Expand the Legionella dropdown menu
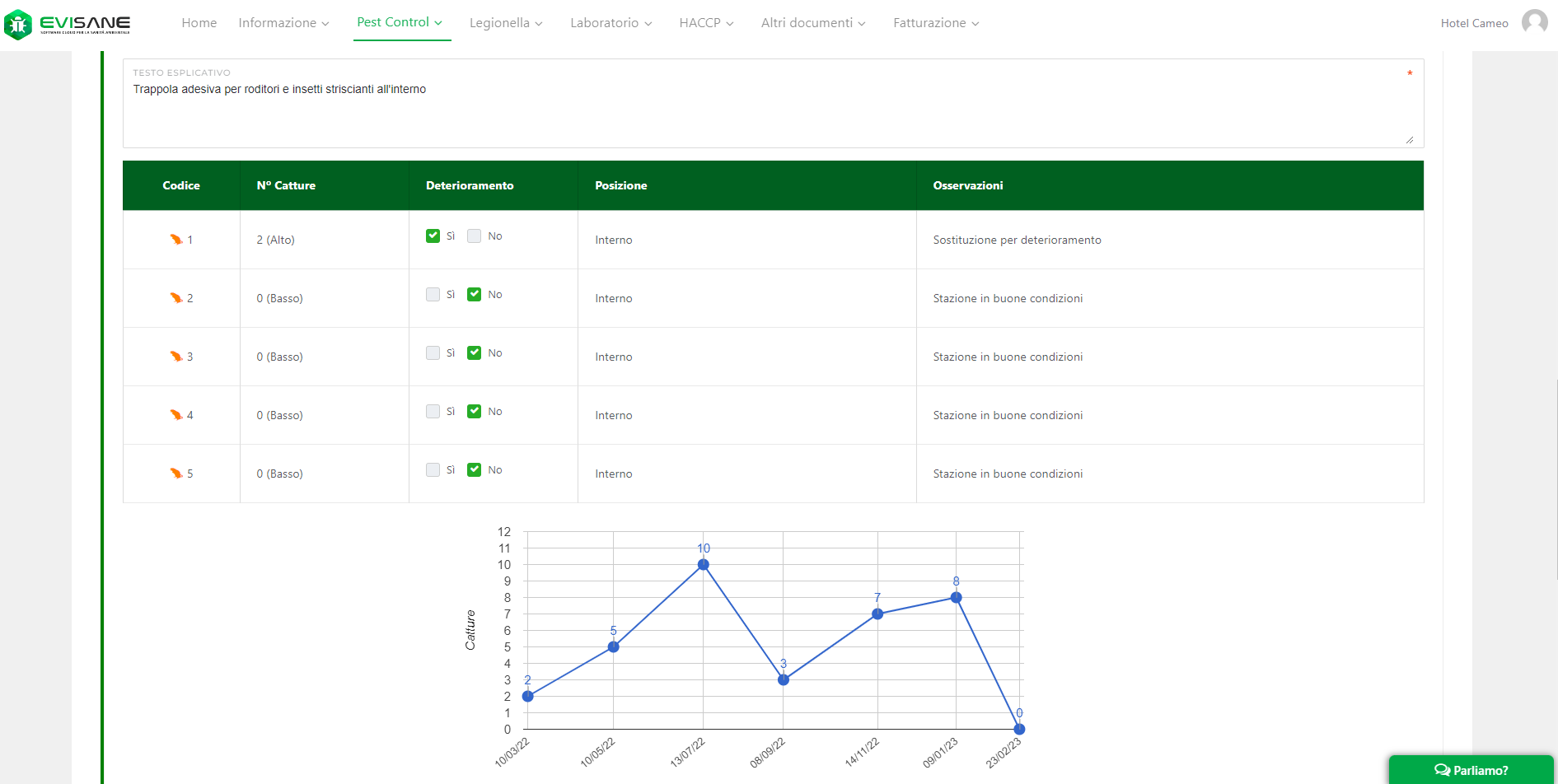Screen dimensions: 1558x784 [506, 23]
